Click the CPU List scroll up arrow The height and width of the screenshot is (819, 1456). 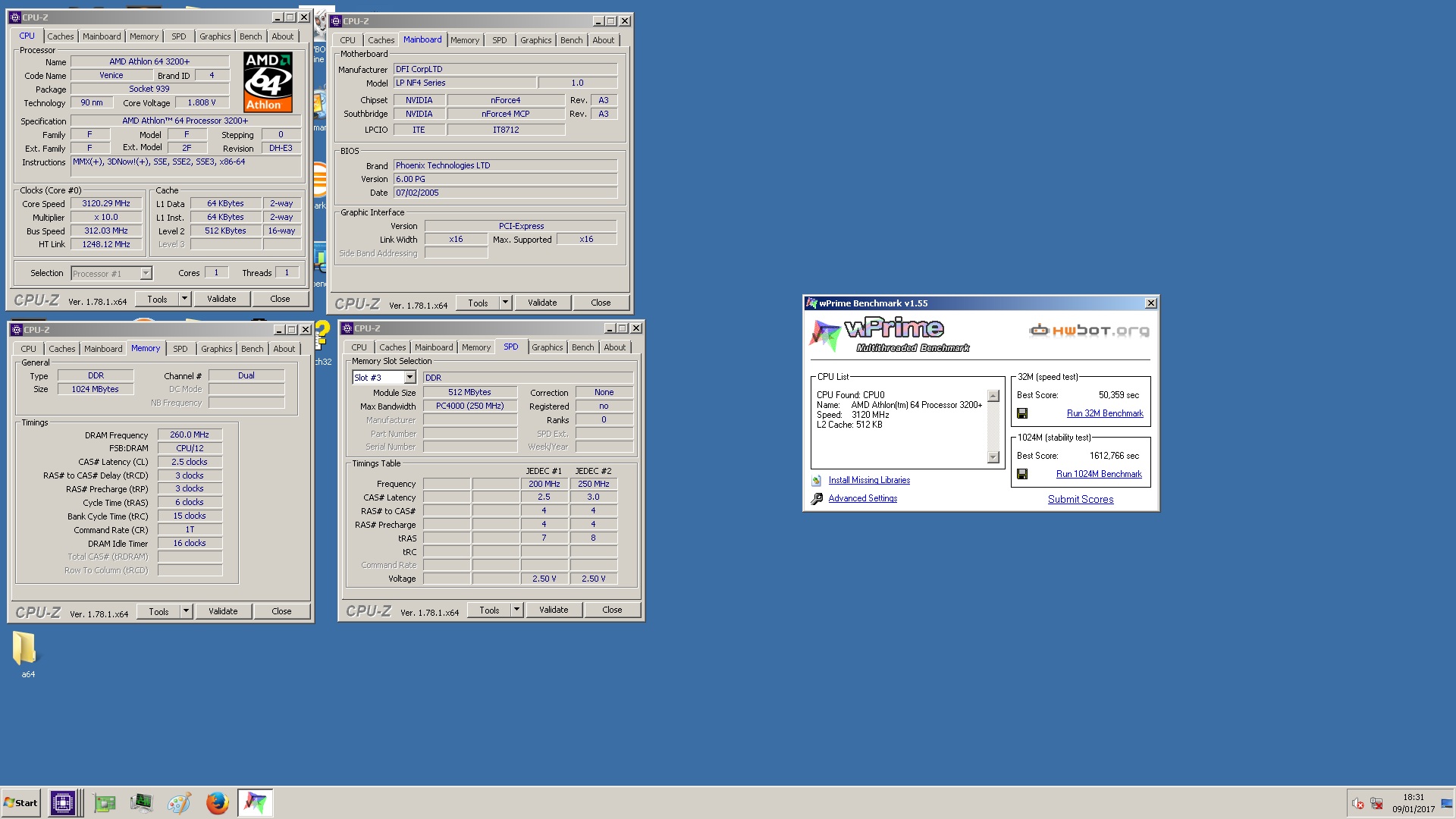tap(993, 396)
